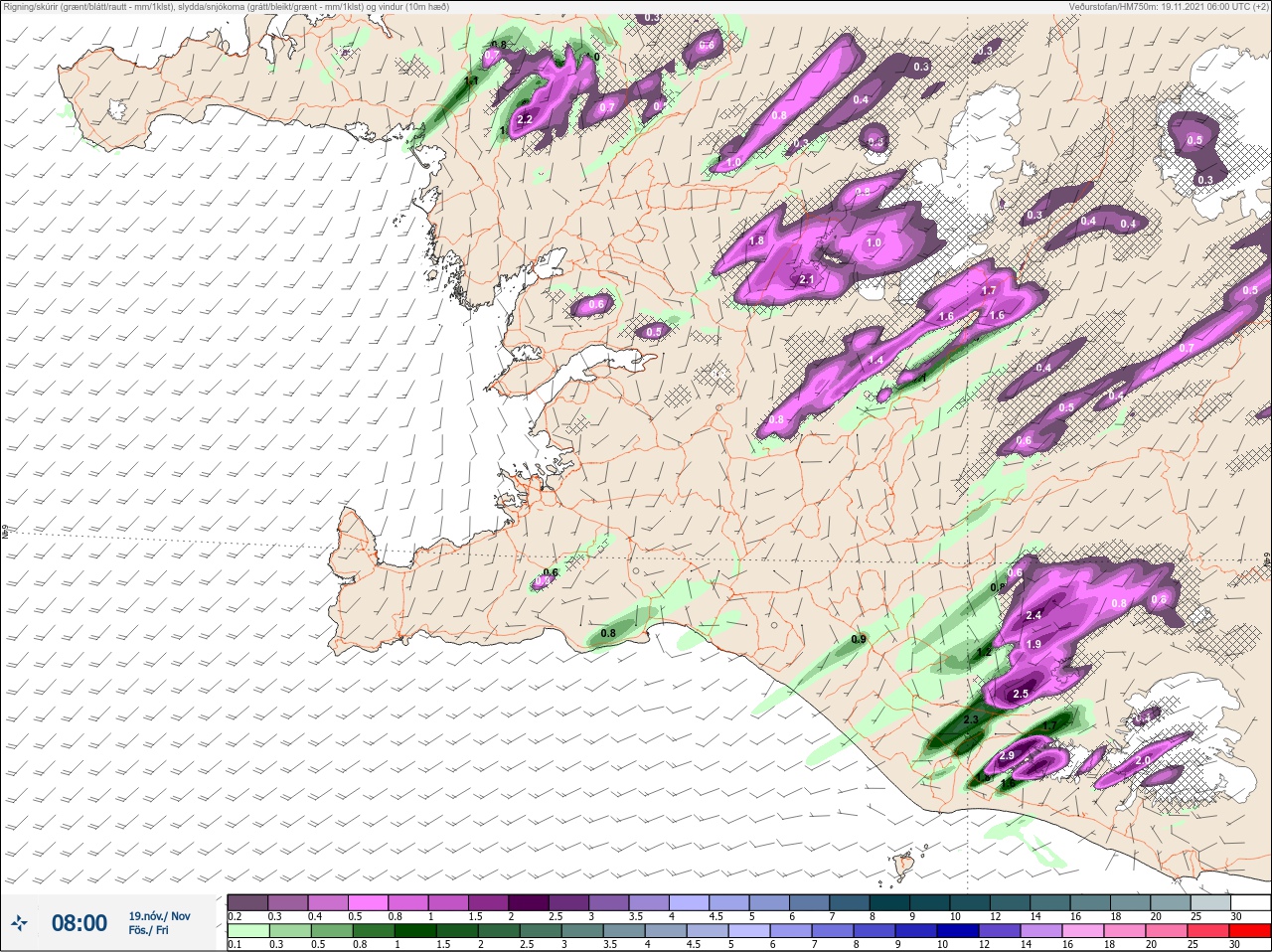1272x952 pixels.
Task: Click the 2.5 precipitation value on the map
Action: click(1020, 694)
